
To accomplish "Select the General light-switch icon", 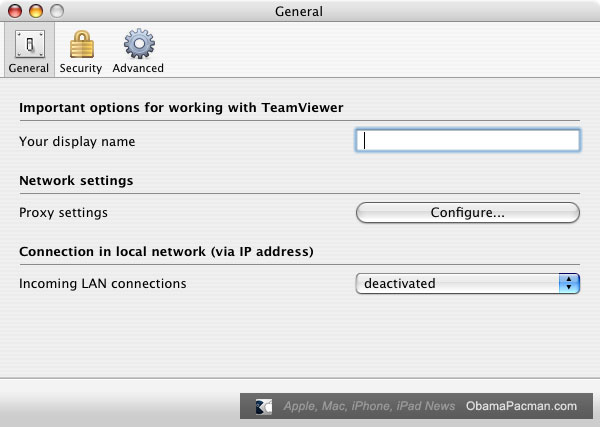I will coord(29,44).
